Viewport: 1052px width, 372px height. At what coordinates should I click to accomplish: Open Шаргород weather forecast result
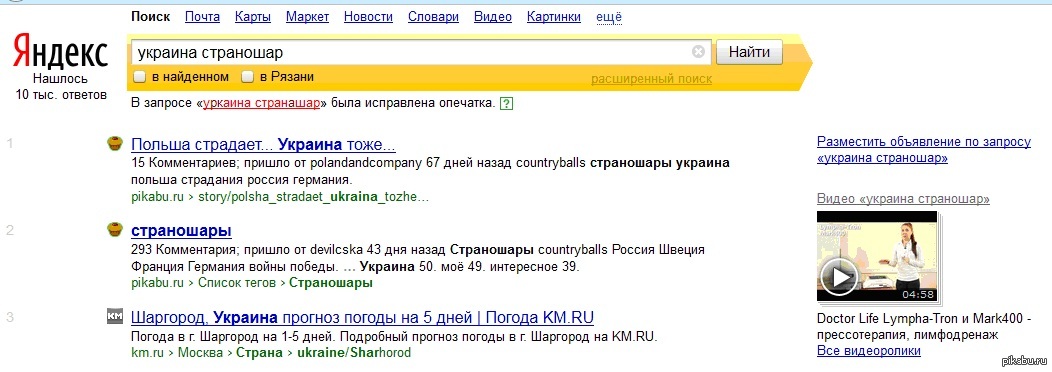(362, 317)
